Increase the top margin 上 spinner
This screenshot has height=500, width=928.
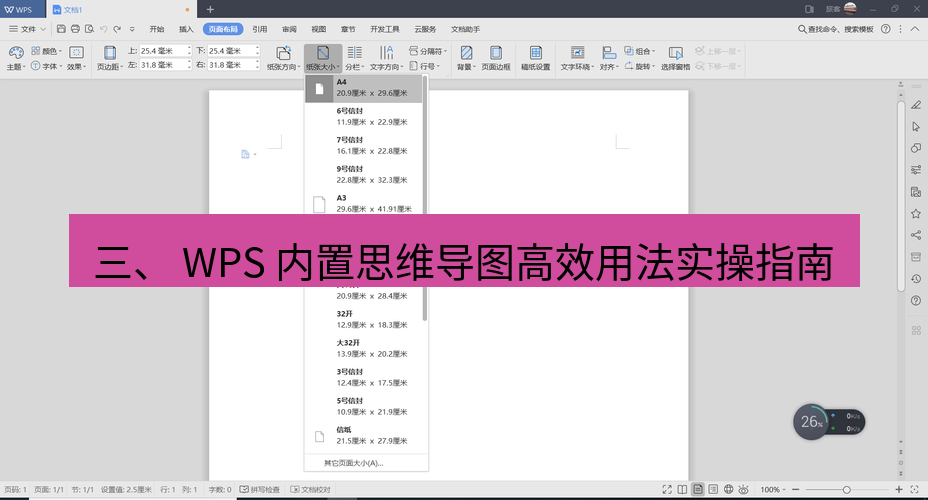tap(189, 49)
